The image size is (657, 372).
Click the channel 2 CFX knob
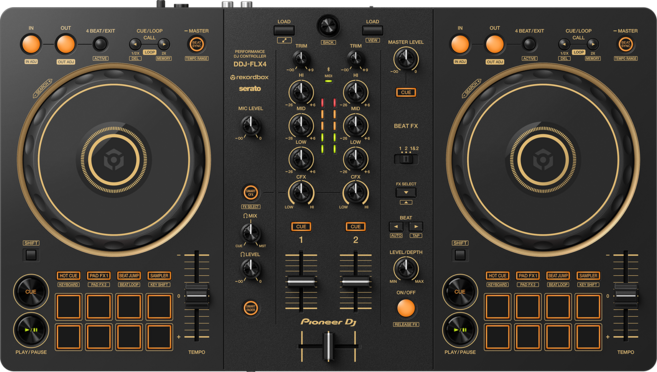(x=355, y=192)
